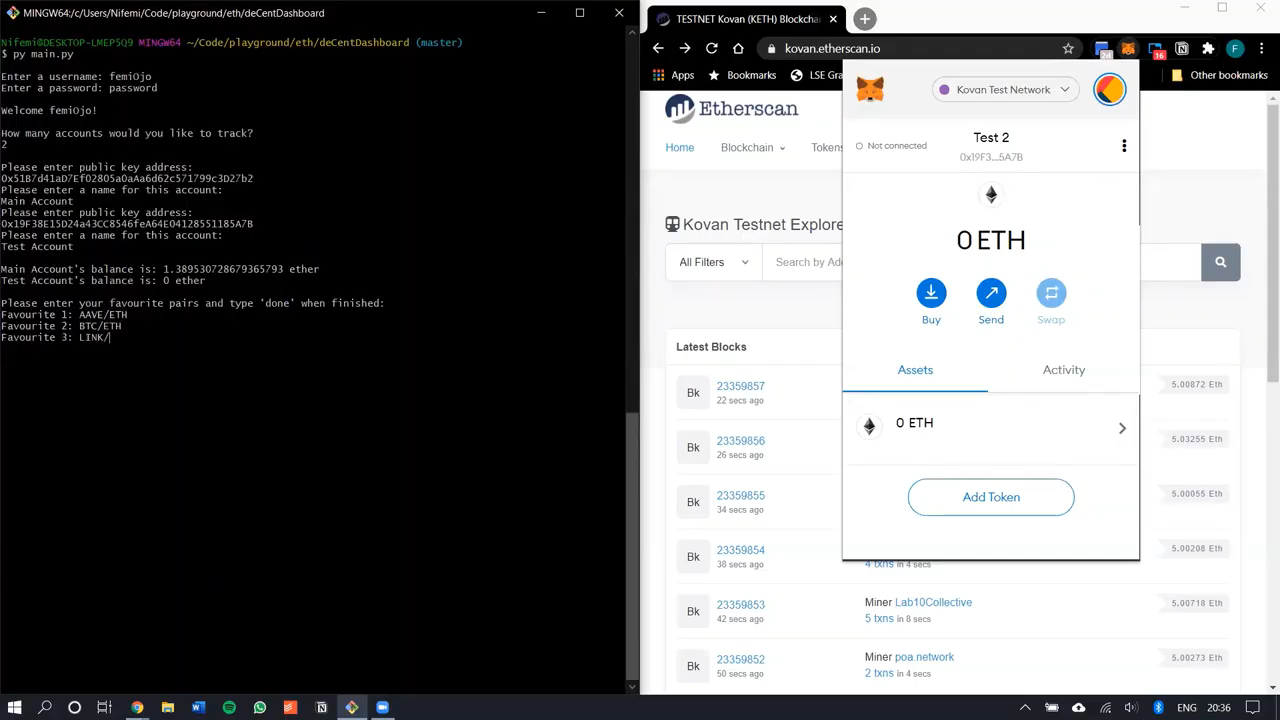
Task: Click the 20:36 taskbar clock
Action: click(x=1219, y=707)
